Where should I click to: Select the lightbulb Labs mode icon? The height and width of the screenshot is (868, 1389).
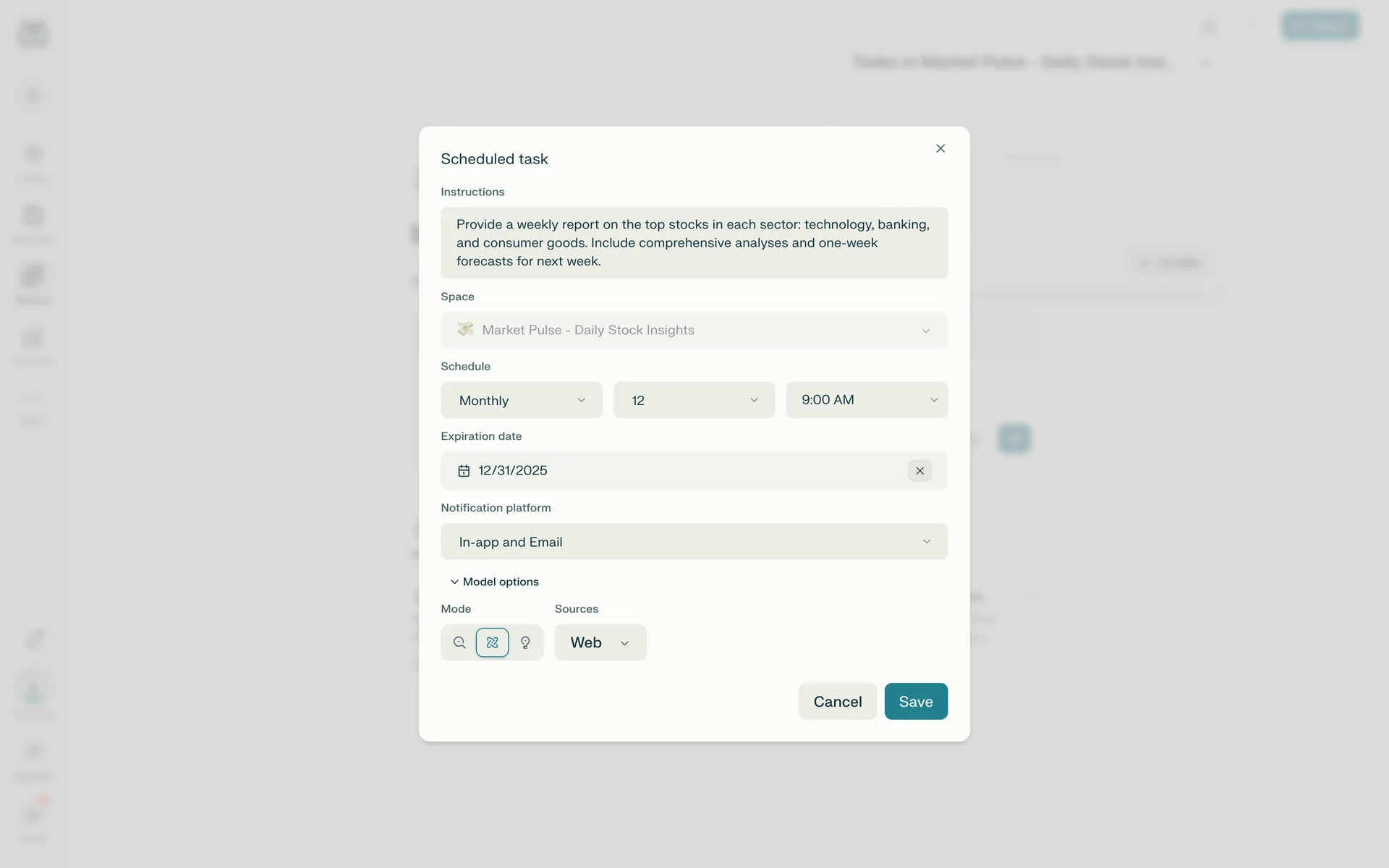(x=526, y=642)
